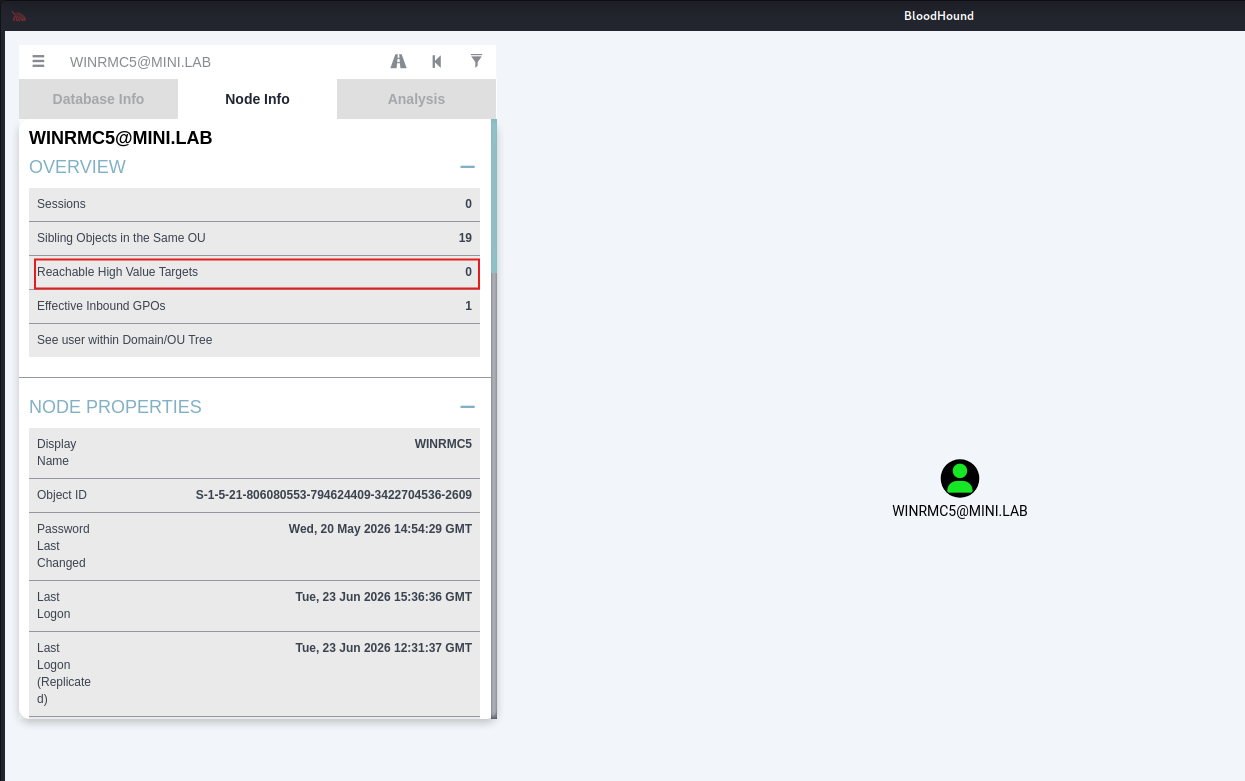
Task: Click the WINRMC5@MINI.LAB label under the graph node
Action: pyautogui.click(x=960, y=511)
